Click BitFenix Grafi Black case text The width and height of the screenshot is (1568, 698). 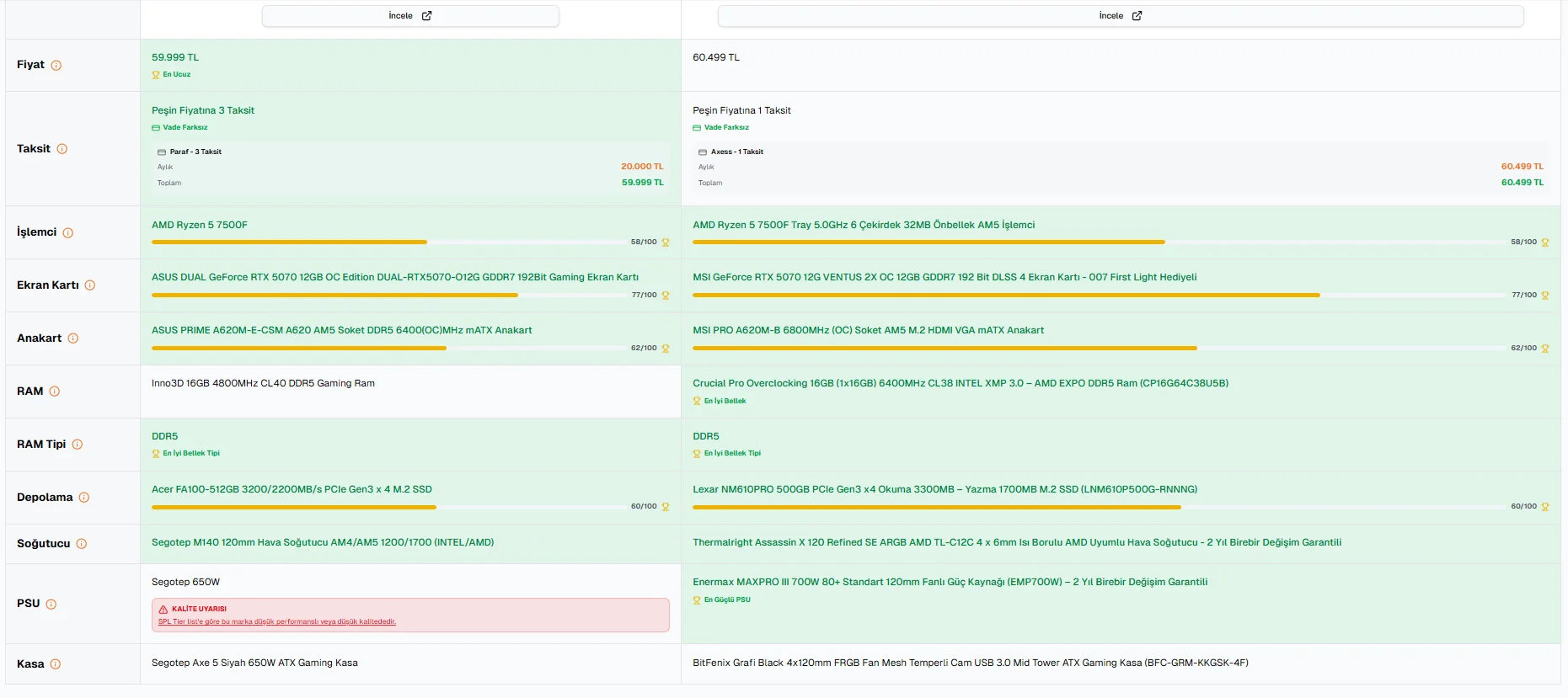pyautogui.click(x=971, y=663)
